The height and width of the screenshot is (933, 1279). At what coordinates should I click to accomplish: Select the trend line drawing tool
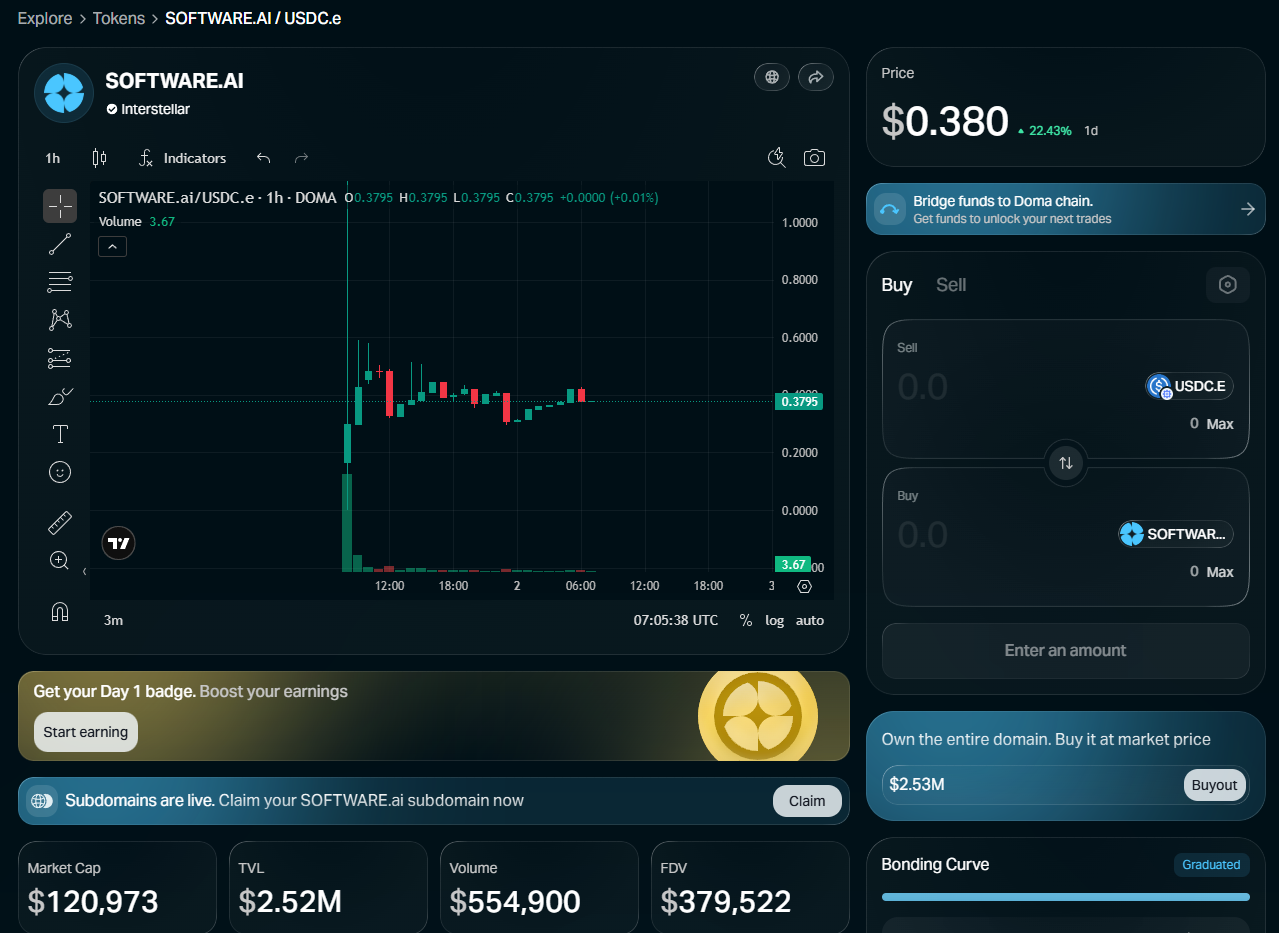click(x=60, y=243)
